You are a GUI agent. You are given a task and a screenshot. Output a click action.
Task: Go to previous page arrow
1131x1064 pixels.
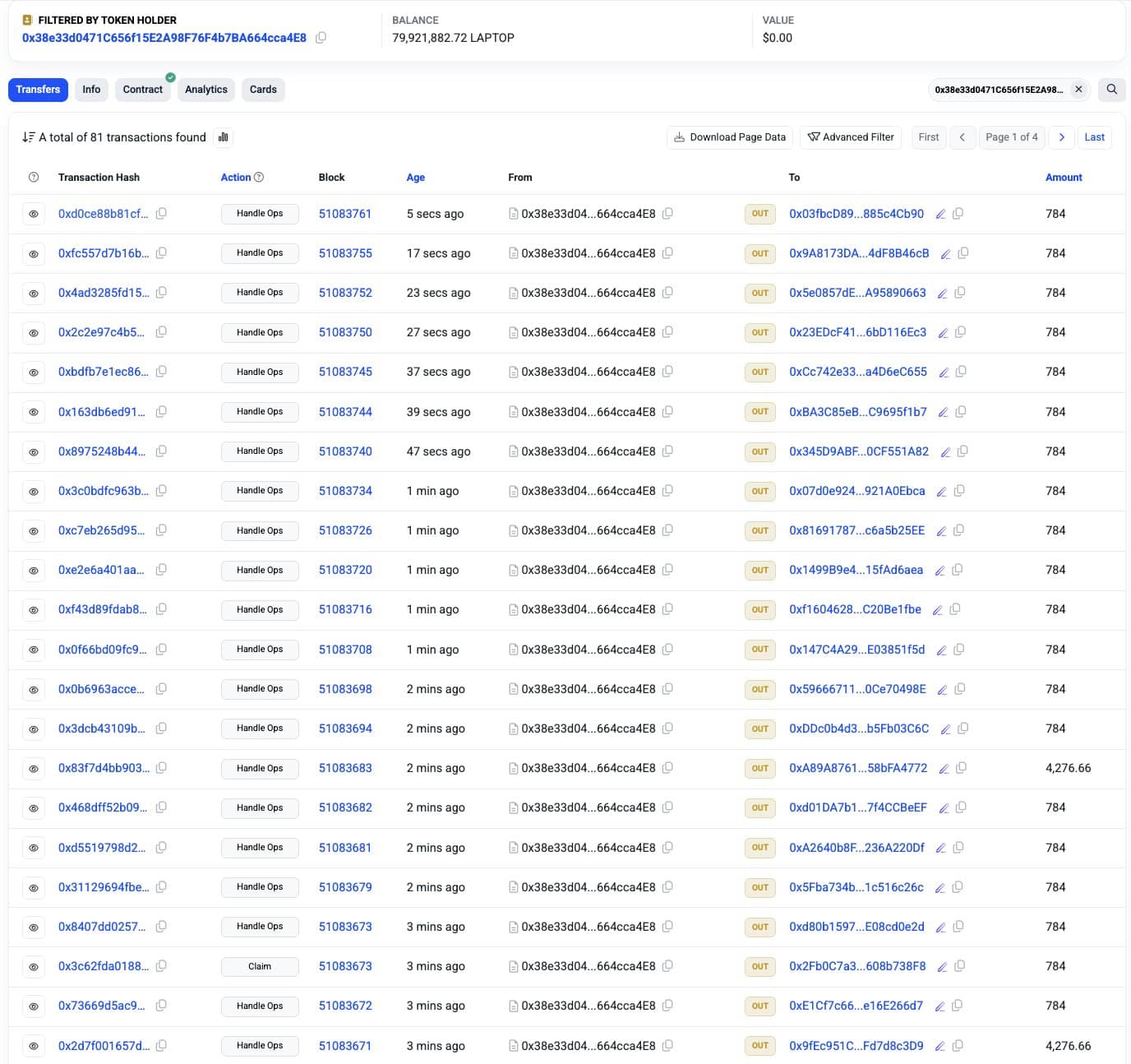coord(962,137)
